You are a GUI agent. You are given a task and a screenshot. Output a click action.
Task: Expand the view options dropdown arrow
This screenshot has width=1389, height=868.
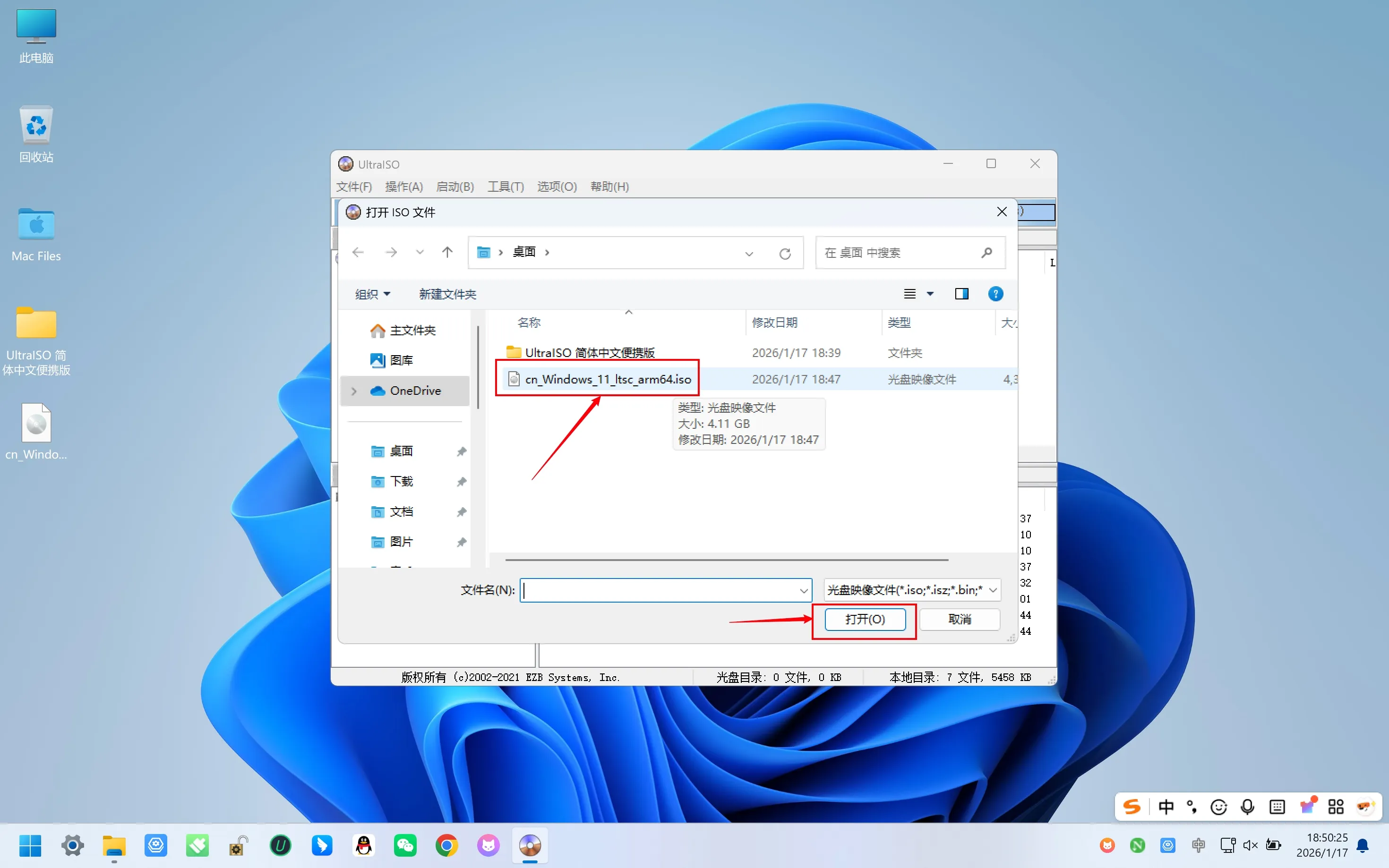pos(930,294)
